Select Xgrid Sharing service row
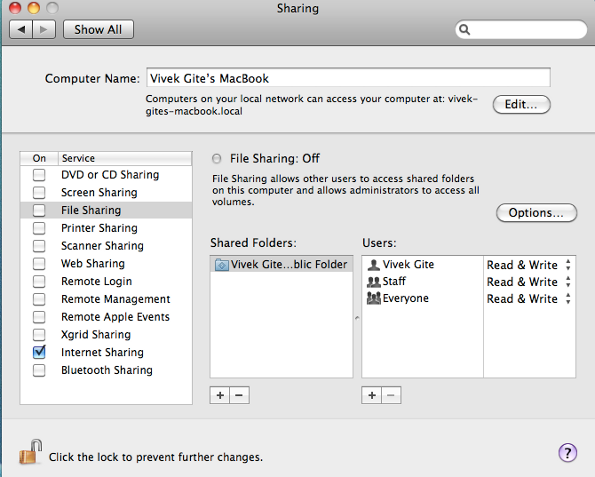 pyautogui.click(x=106, y=334)
